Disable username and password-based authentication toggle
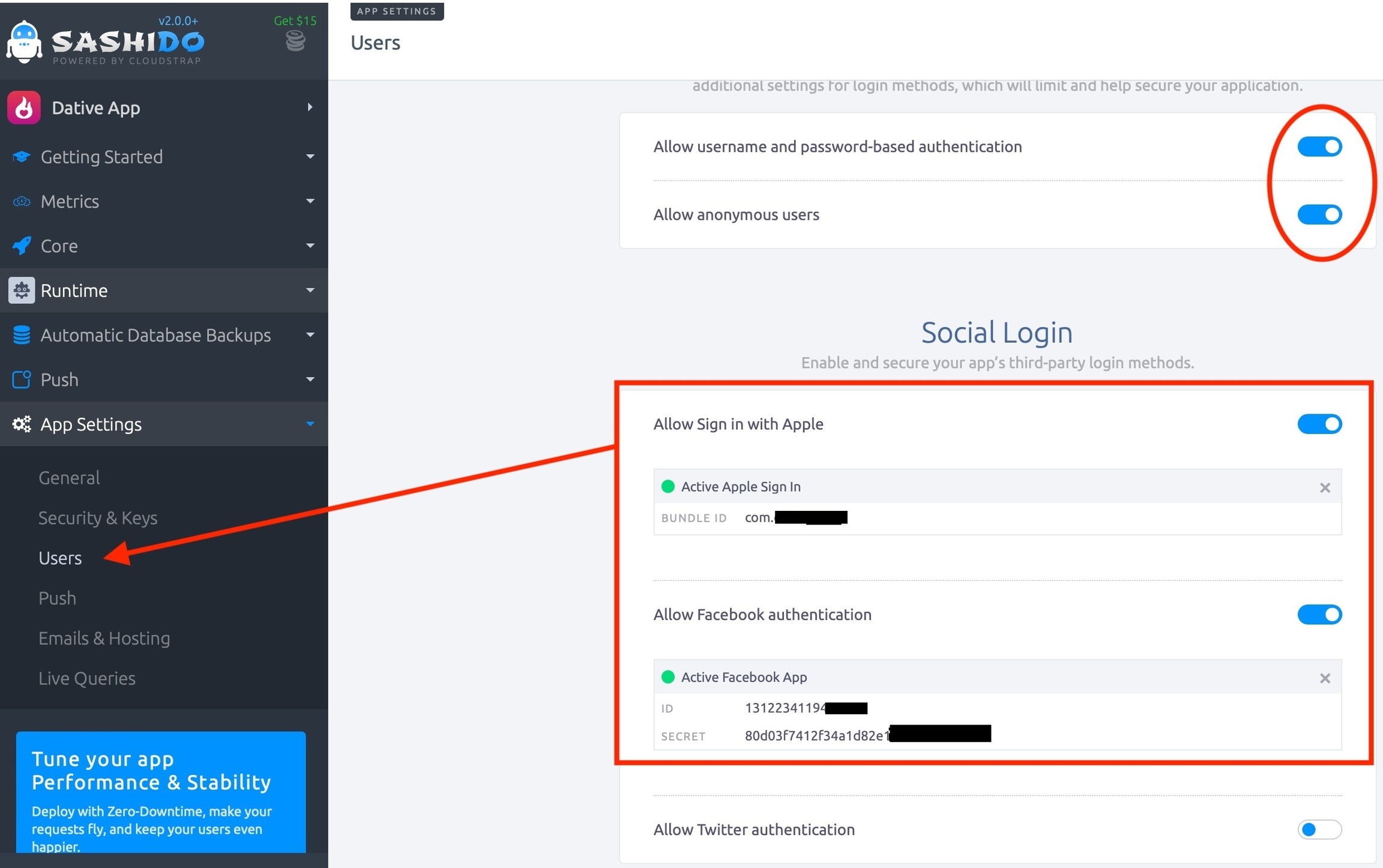 click(x=1319, y=146)
